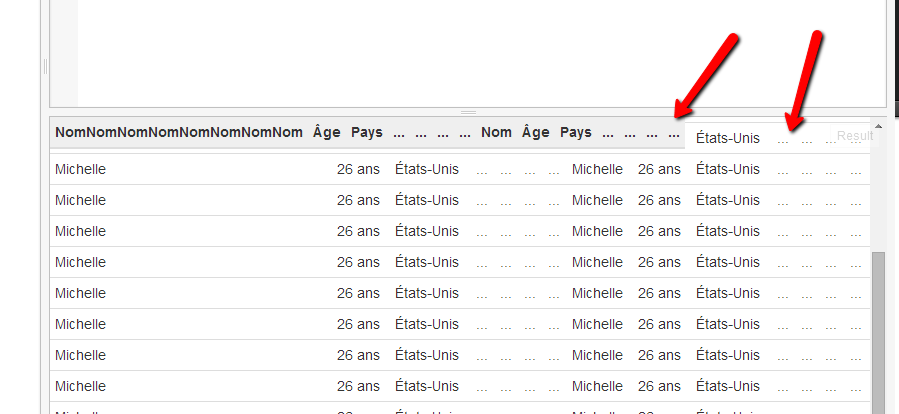The width and height of the screenshot is (899, 414).
Task: Click leftmost États-Unis in first data row
Action: pos(427,169)
